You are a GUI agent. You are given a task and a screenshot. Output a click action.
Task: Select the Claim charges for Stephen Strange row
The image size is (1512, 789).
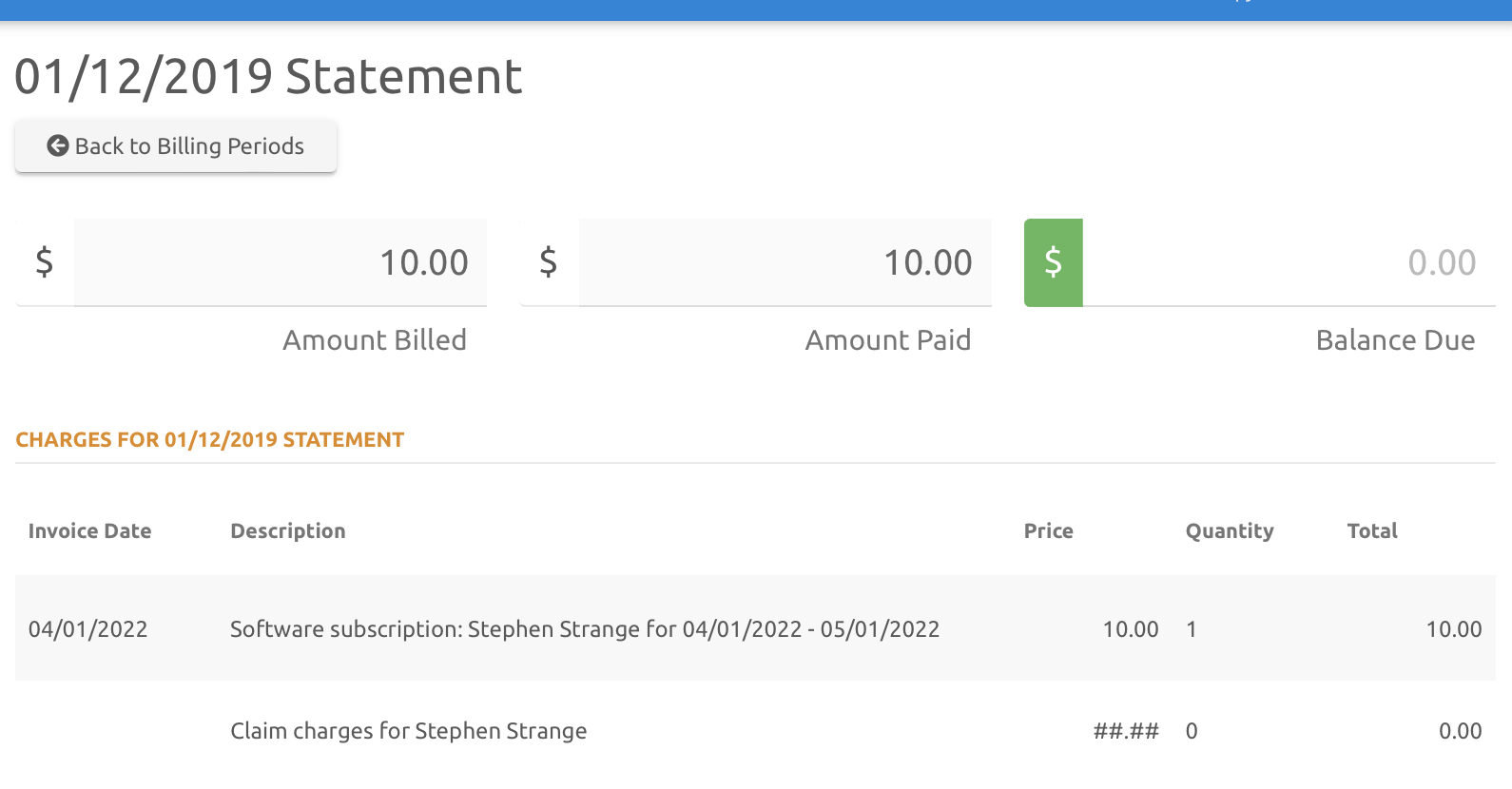coord(409,731)
